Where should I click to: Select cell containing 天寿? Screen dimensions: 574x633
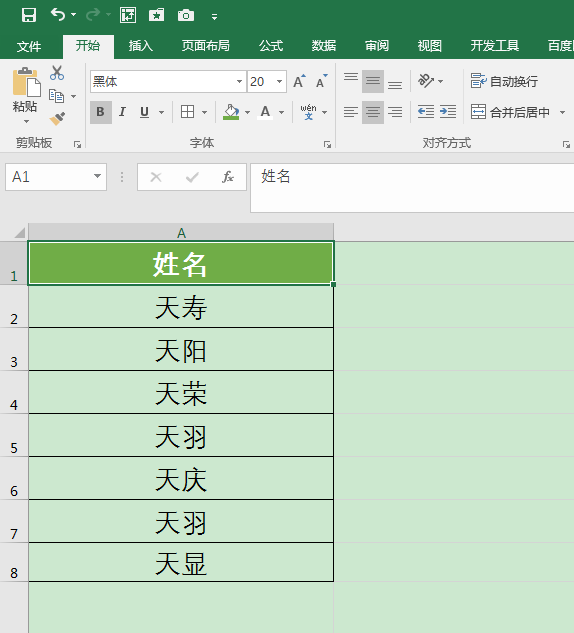181,306
